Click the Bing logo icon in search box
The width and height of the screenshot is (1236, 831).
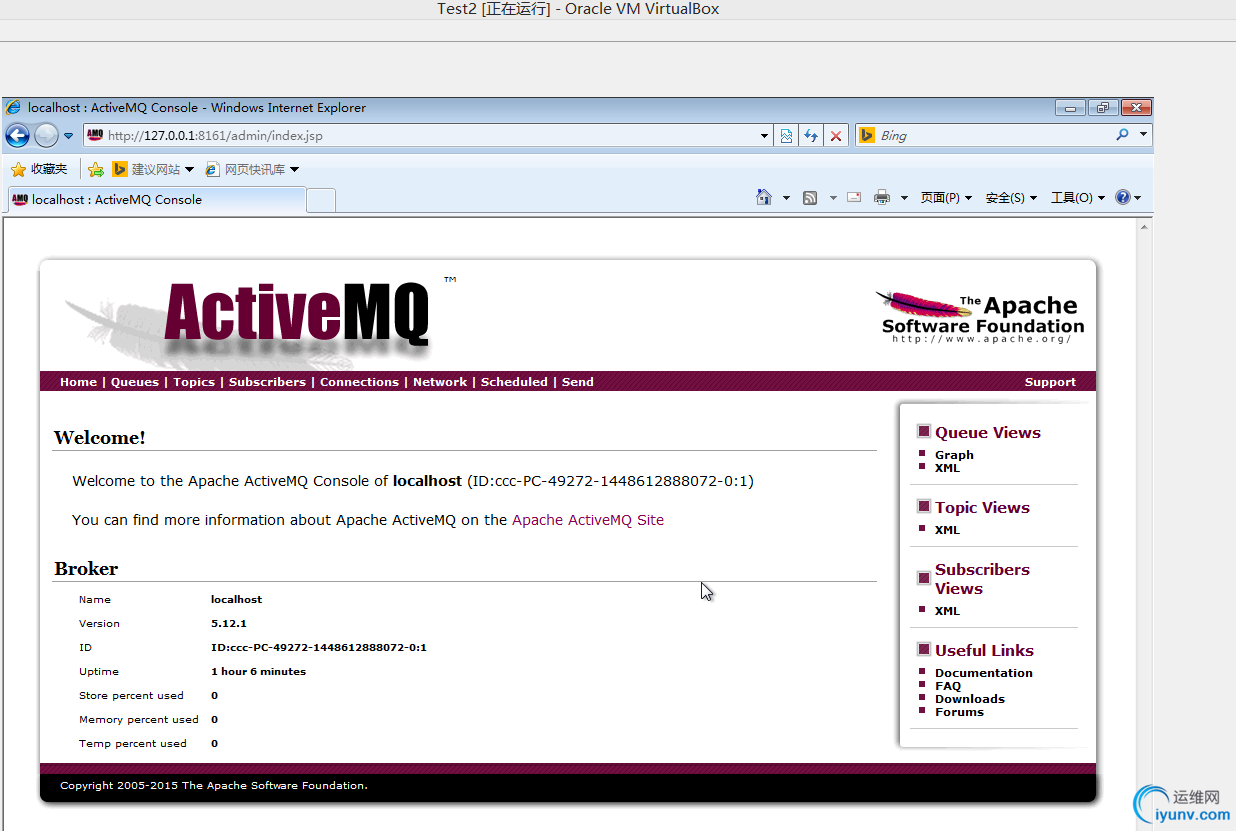(867, 136)
